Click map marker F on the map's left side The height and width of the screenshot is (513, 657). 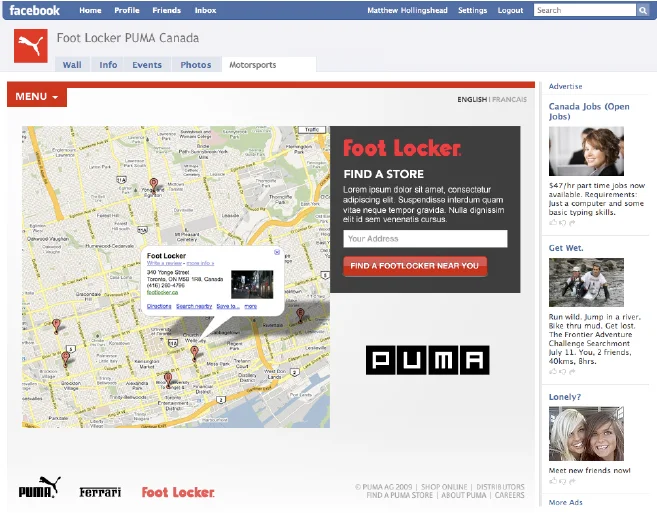coord(56,326)
